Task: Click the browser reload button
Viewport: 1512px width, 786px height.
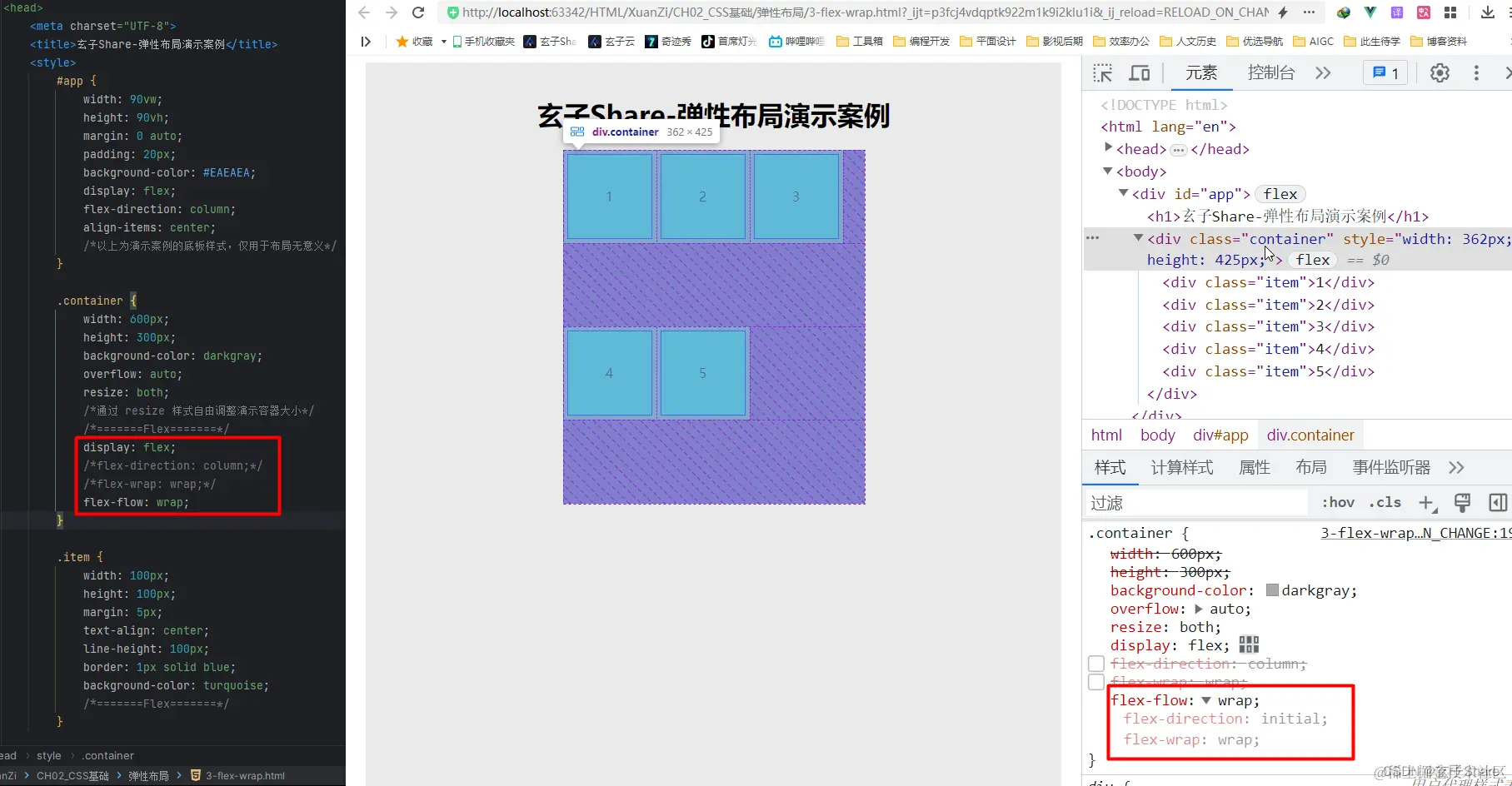Action: [418, 12]
